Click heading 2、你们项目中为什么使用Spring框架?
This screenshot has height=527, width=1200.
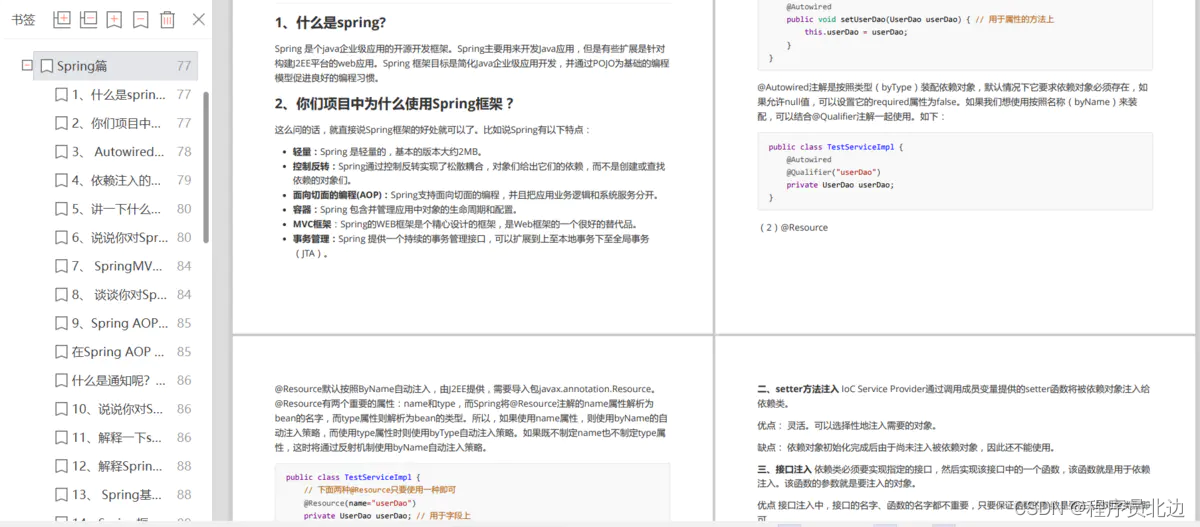[395, 103]
